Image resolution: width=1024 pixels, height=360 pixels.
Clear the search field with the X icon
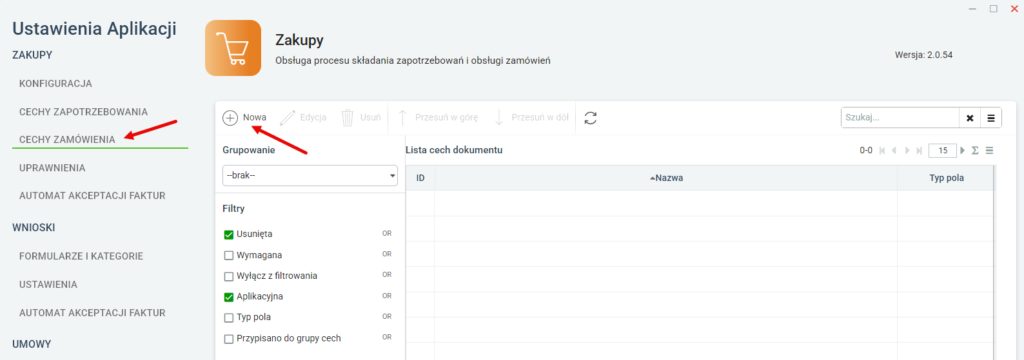tap(970, 118)
